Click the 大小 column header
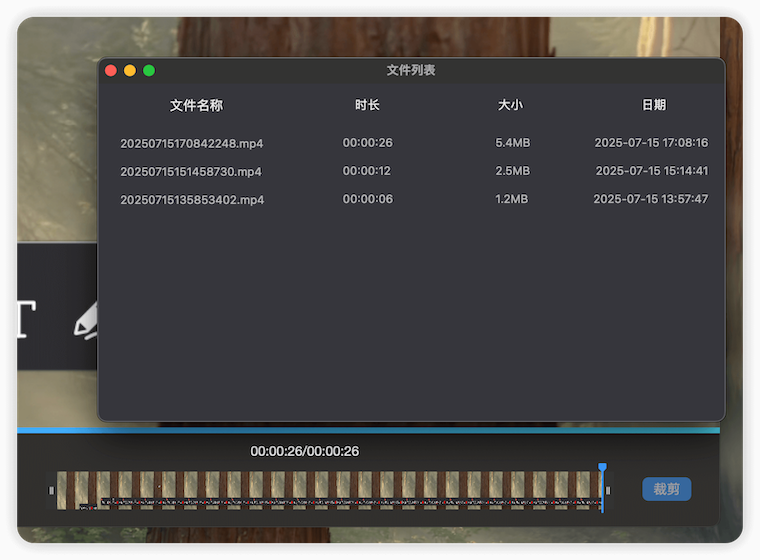760x560 pixels. [x=510, y=105]
